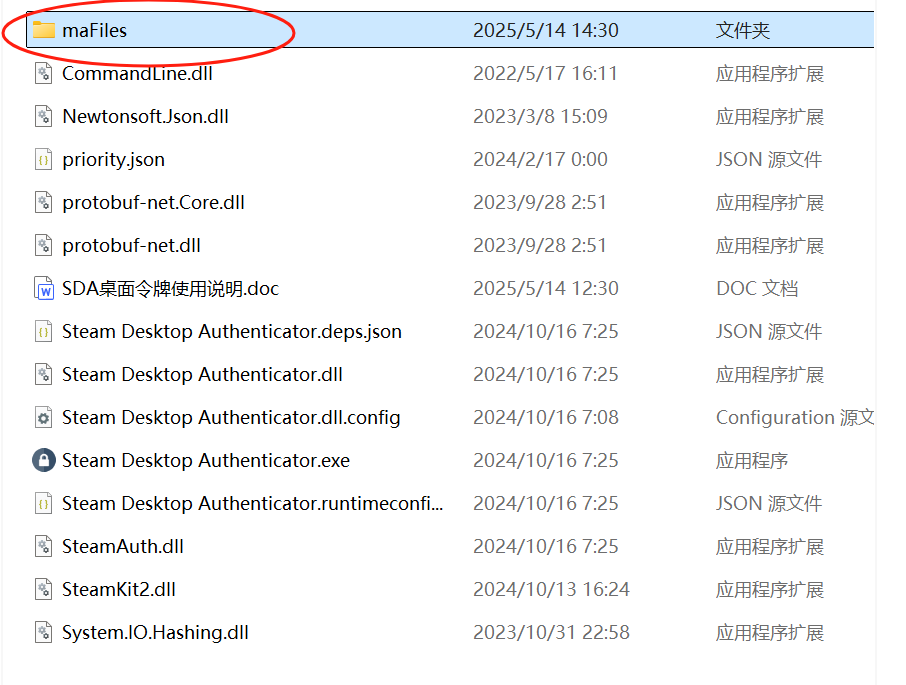Image resolution: width=906 pixels, height=685 pixels.
Task: Select the System.IO.Hashing.dll file name
Action: click(x=155, y=632)
